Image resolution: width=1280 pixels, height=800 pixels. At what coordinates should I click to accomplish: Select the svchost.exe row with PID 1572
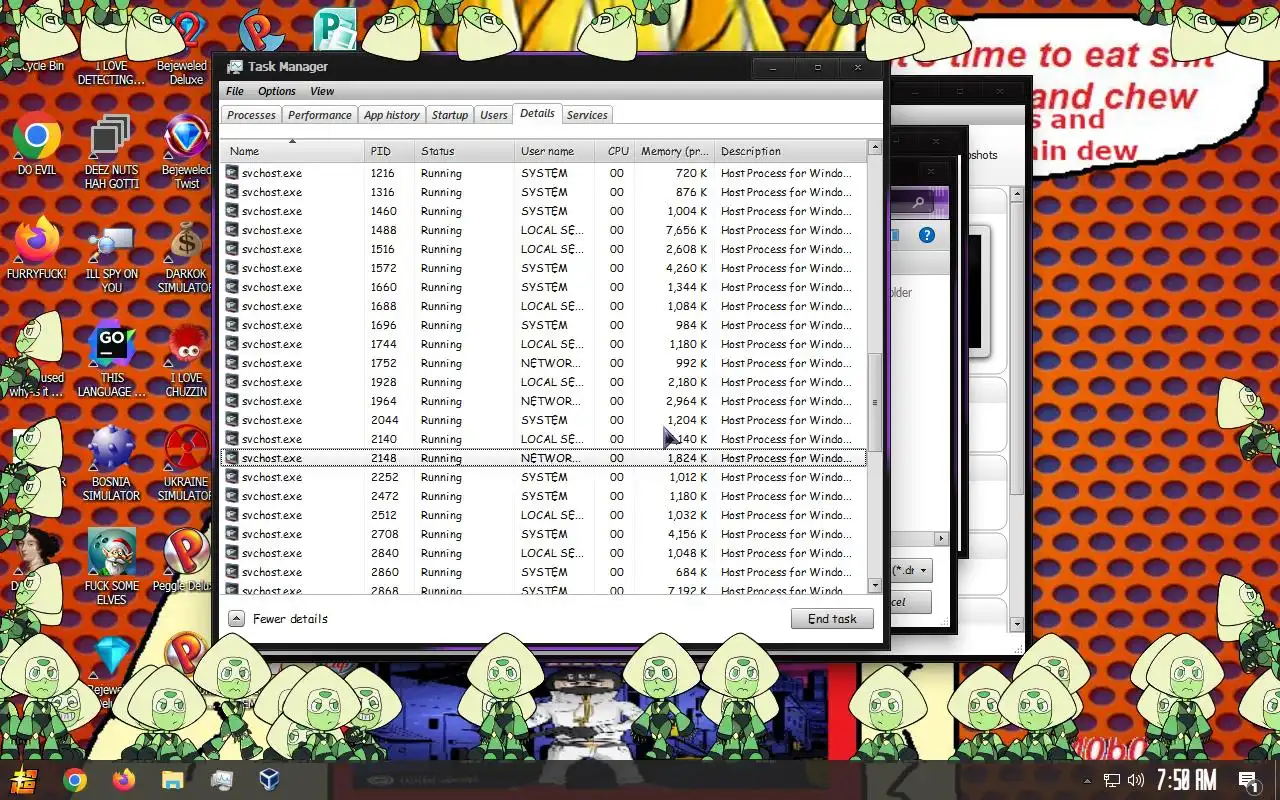pyautogui.click(x=543, y=268)
